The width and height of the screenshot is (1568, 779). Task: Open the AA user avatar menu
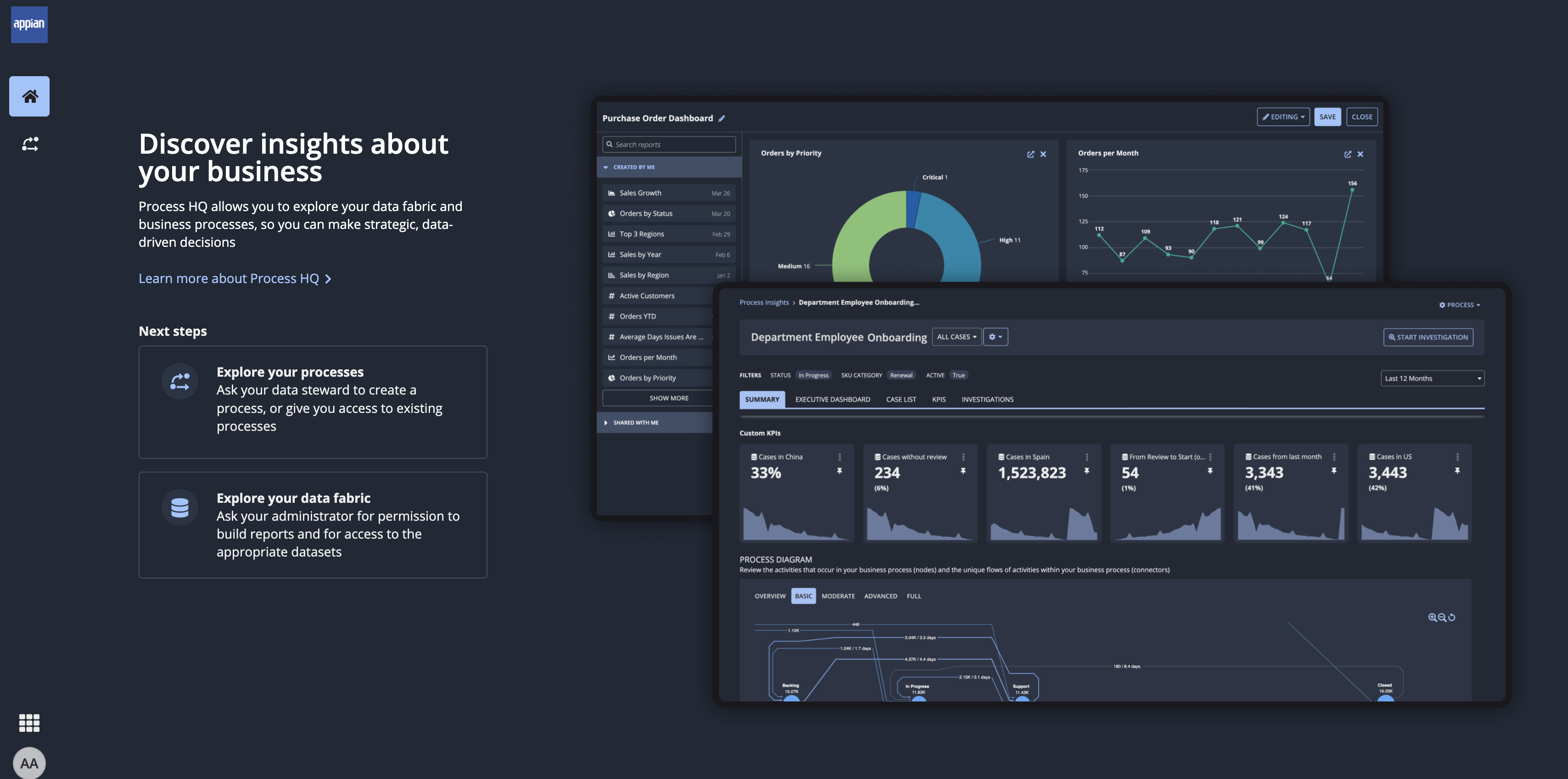click(x=29, y=763)
